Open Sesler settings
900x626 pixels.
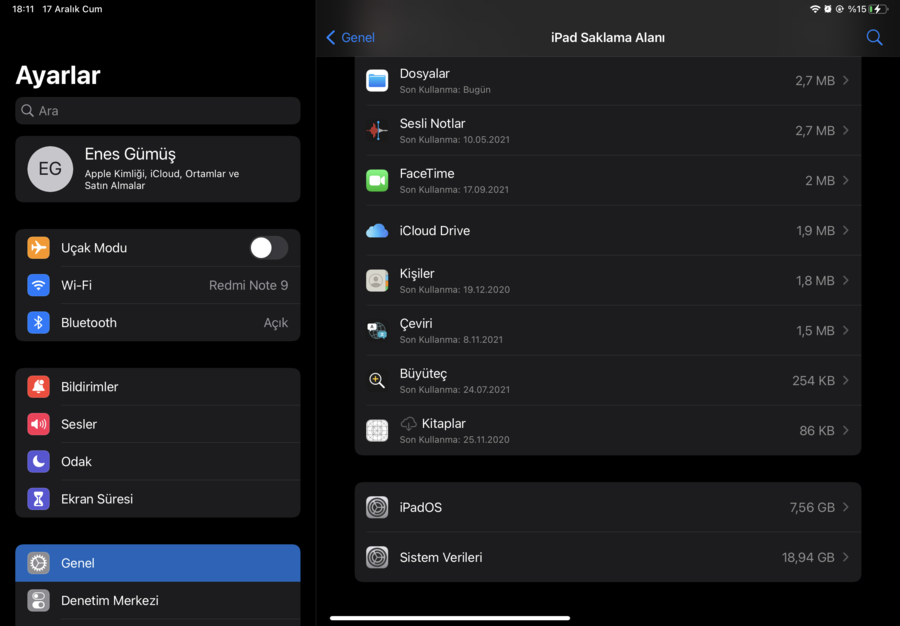pyautogui.click(x=158, y=424)
